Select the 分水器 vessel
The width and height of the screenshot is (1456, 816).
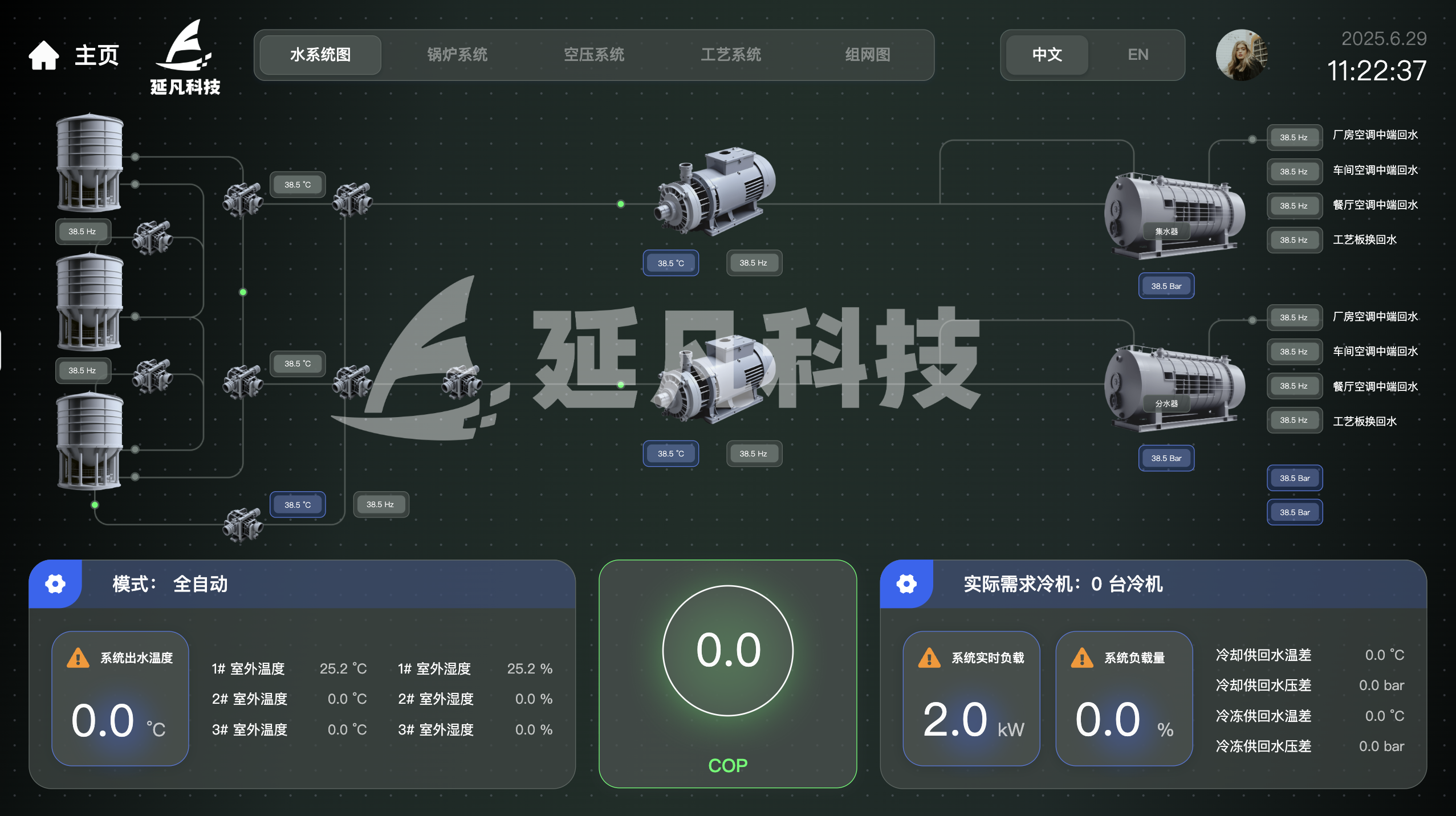pos(1174,387)
